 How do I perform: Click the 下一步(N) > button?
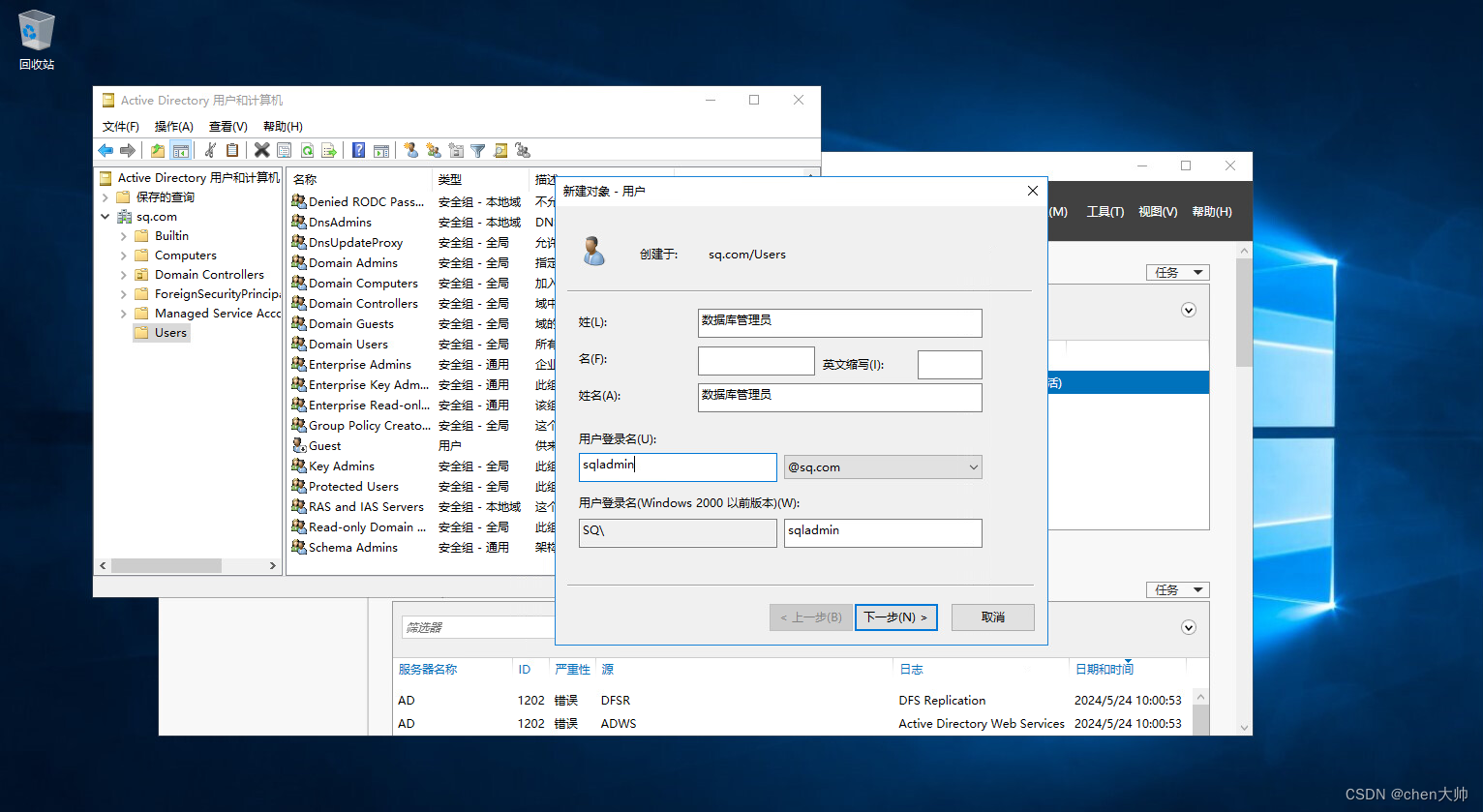click(896, 617)
